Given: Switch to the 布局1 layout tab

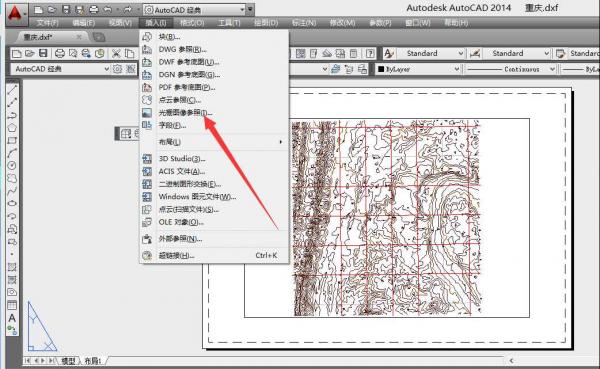Looking at the screenshot, I should pyautogui.click(x=92, y=361).
